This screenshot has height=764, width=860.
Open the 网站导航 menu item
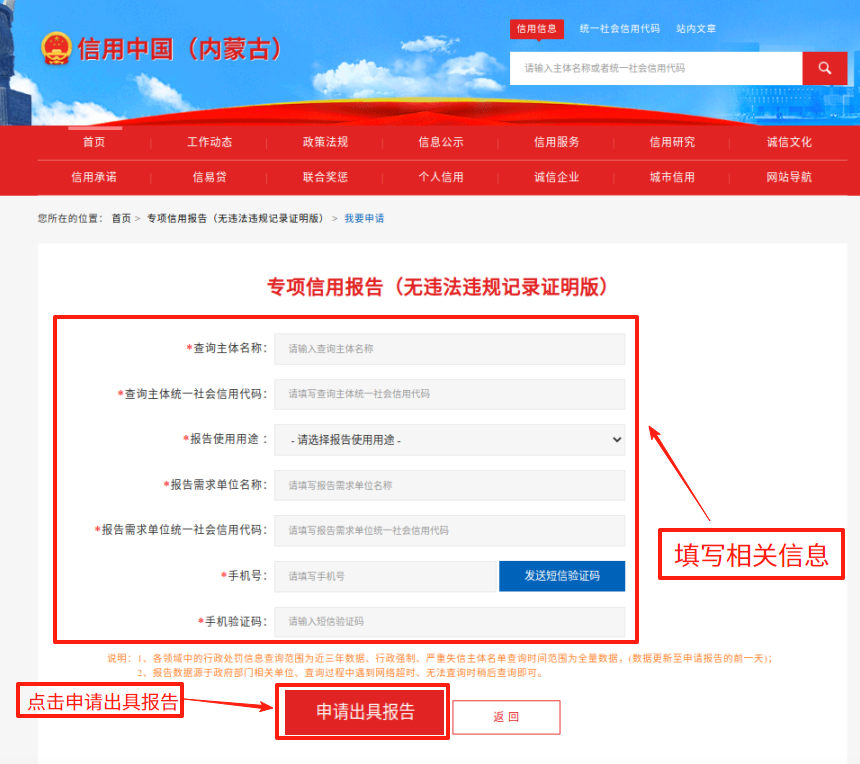(789, 177)
